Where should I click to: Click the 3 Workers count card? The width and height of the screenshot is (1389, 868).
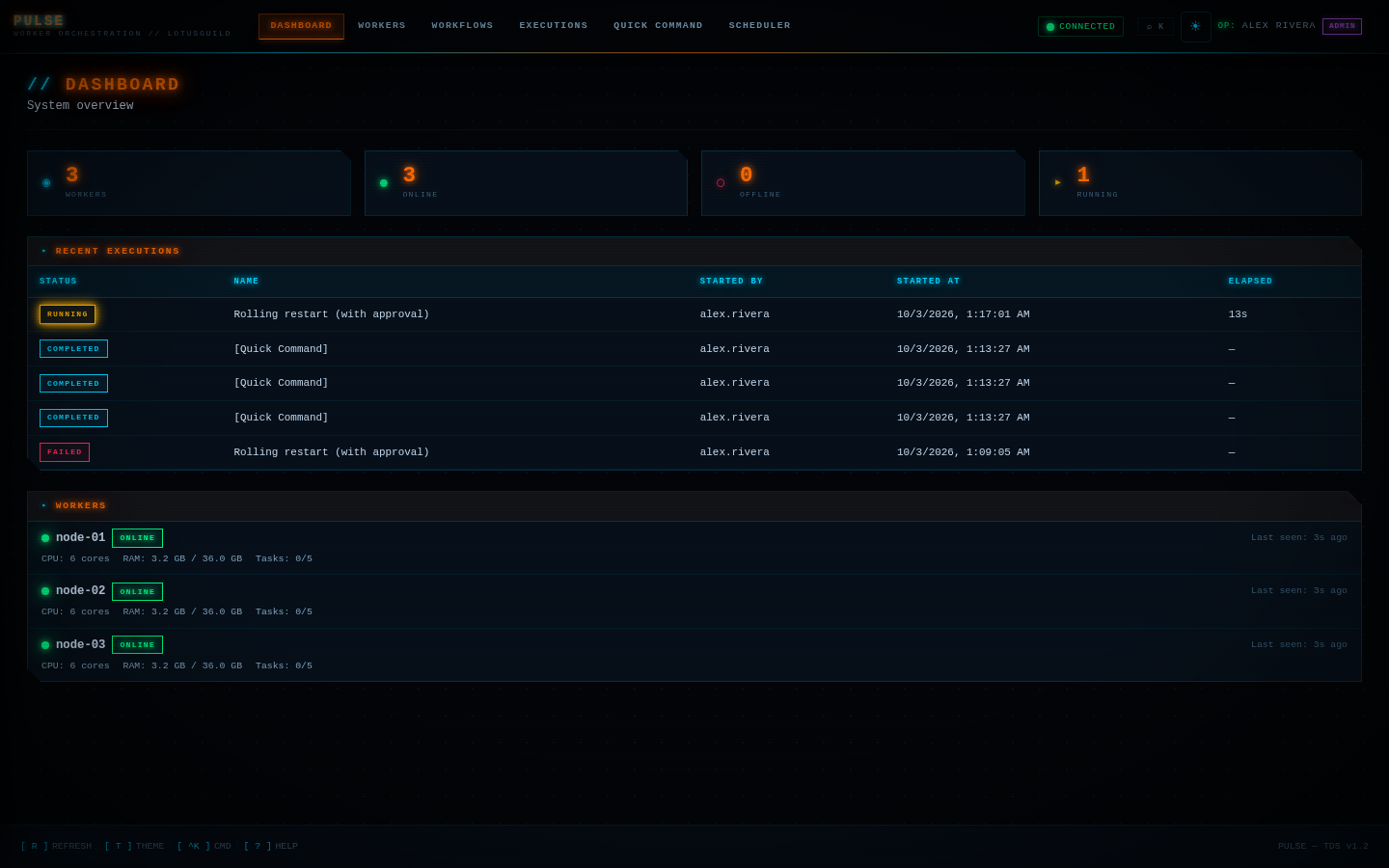[189, 183]
